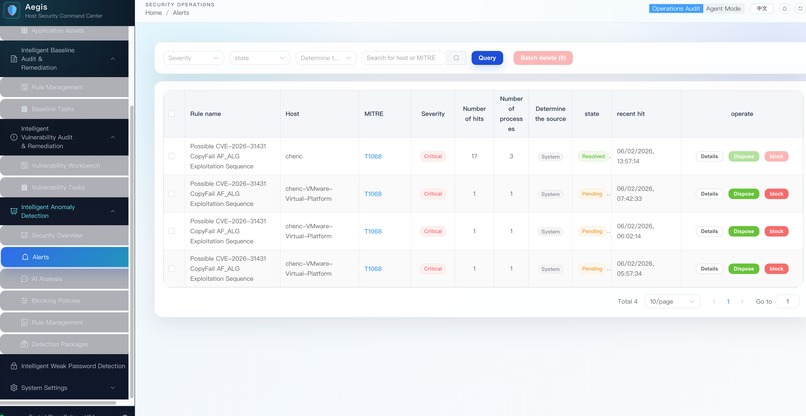Click the Baseline Tasks sidebar icon
Screen dimensions: 806x416
click(24, 109)
